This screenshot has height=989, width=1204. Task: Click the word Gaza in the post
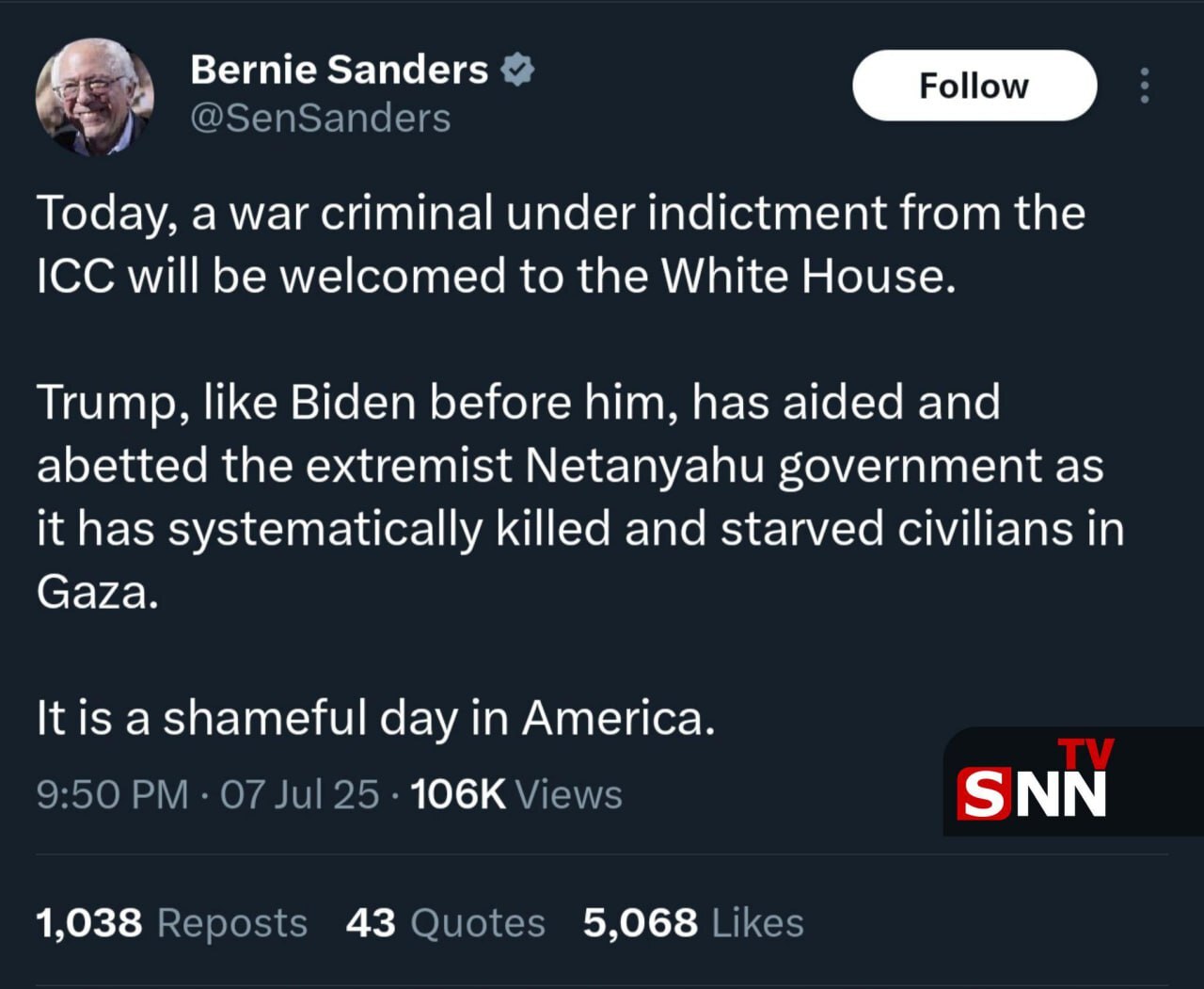(97, 592)
